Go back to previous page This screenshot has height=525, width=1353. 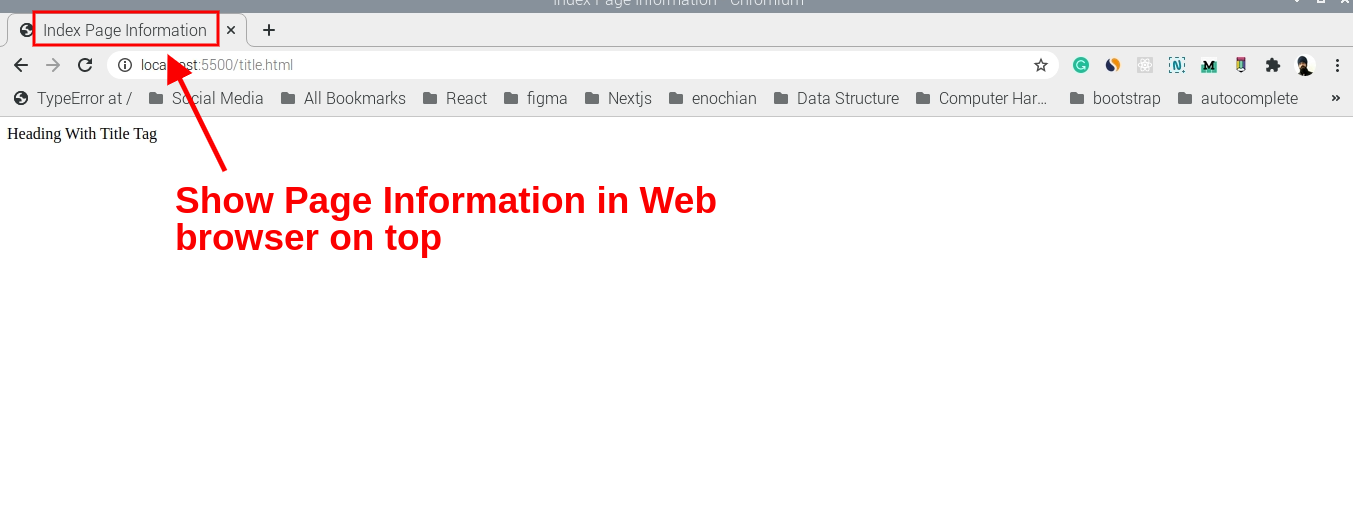pyautogui.click(x=21, y=65)
